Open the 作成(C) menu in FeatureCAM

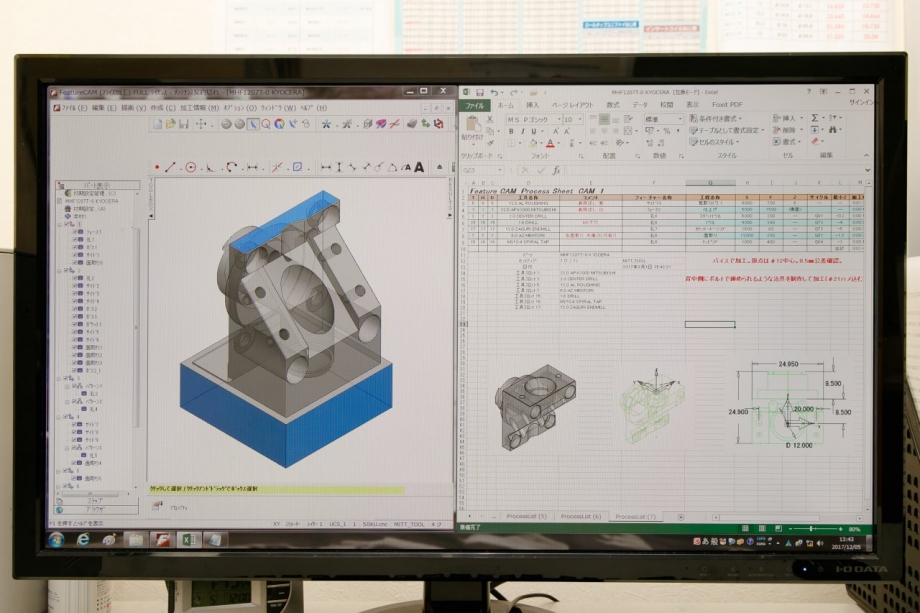coord(163,108)
